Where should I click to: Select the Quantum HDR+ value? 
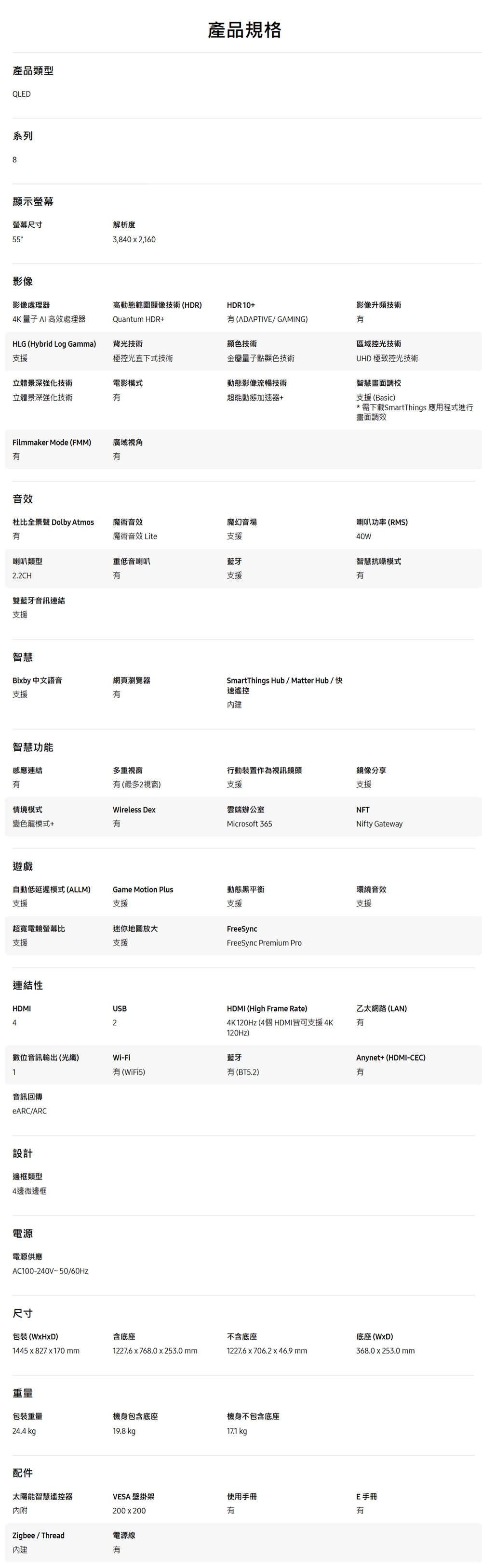coord(138,319)
